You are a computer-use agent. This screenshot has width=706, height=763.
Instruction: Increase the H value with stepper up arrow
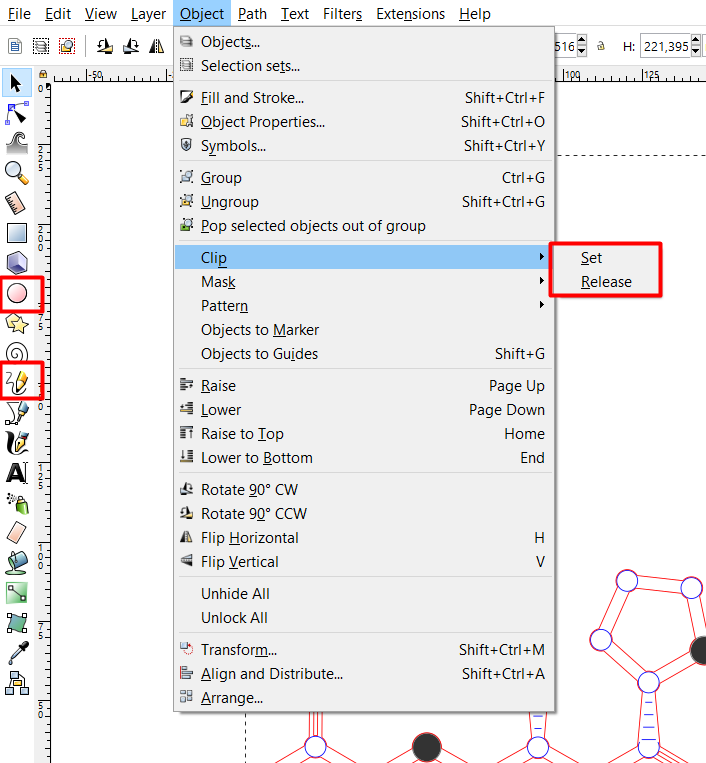tap(696, 42)
